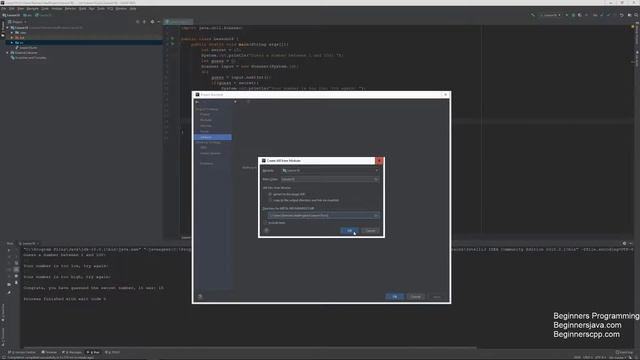Click back arrow in Project Structure dialog
Screen dimensions: 640x360
click(198, 102)
